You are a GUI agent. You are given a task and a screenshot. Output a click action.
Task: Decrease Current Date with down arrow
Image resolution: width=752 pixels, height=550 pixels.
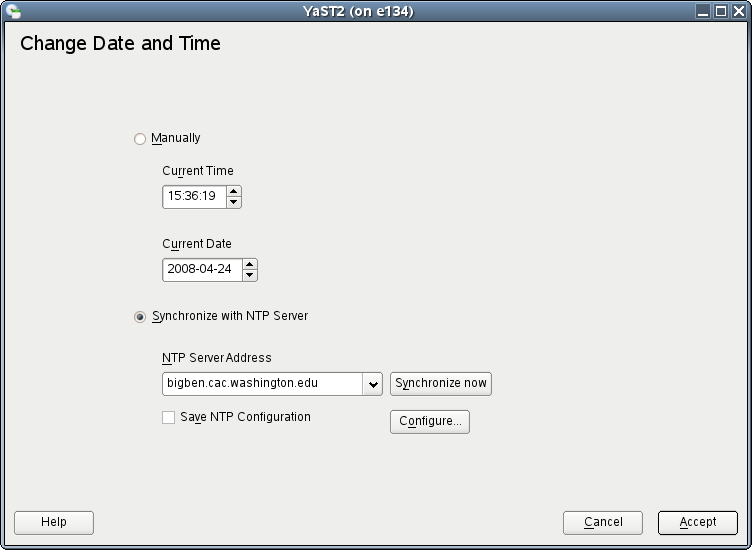point(250,275)
